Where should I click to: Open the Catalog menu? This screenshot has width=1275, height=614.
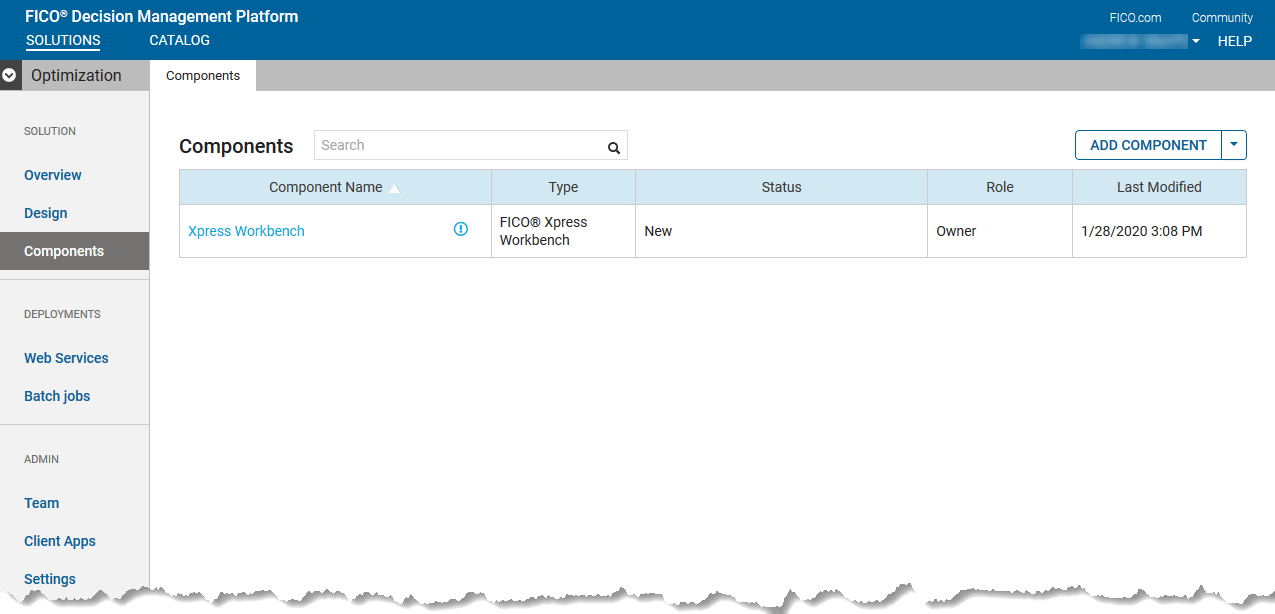(180, 41)
